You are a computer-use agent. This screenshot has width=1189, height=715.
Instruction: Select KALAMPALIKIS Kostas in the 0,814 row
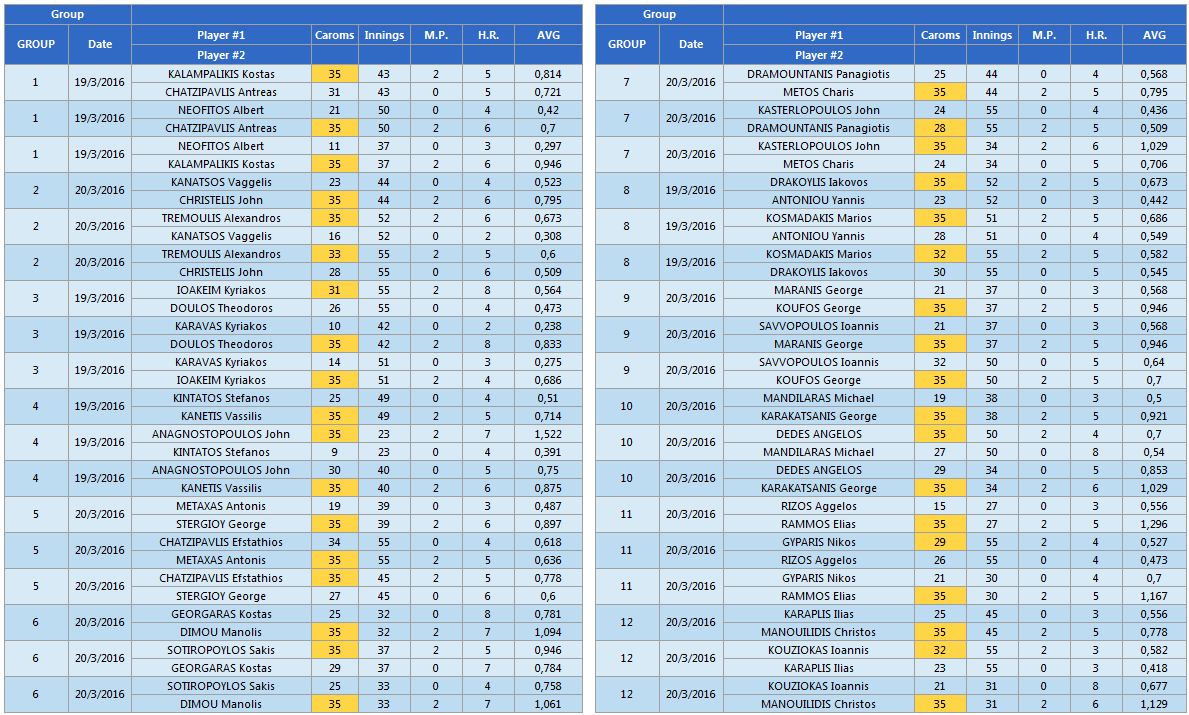coord(221,74)
